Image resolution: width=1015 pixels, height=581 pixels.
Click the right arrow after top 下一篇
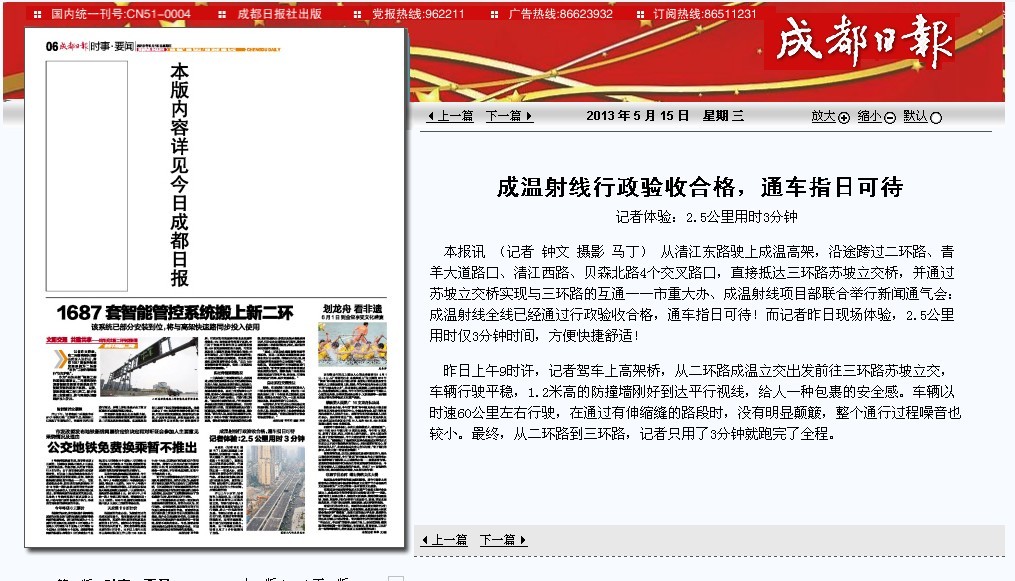529,116
